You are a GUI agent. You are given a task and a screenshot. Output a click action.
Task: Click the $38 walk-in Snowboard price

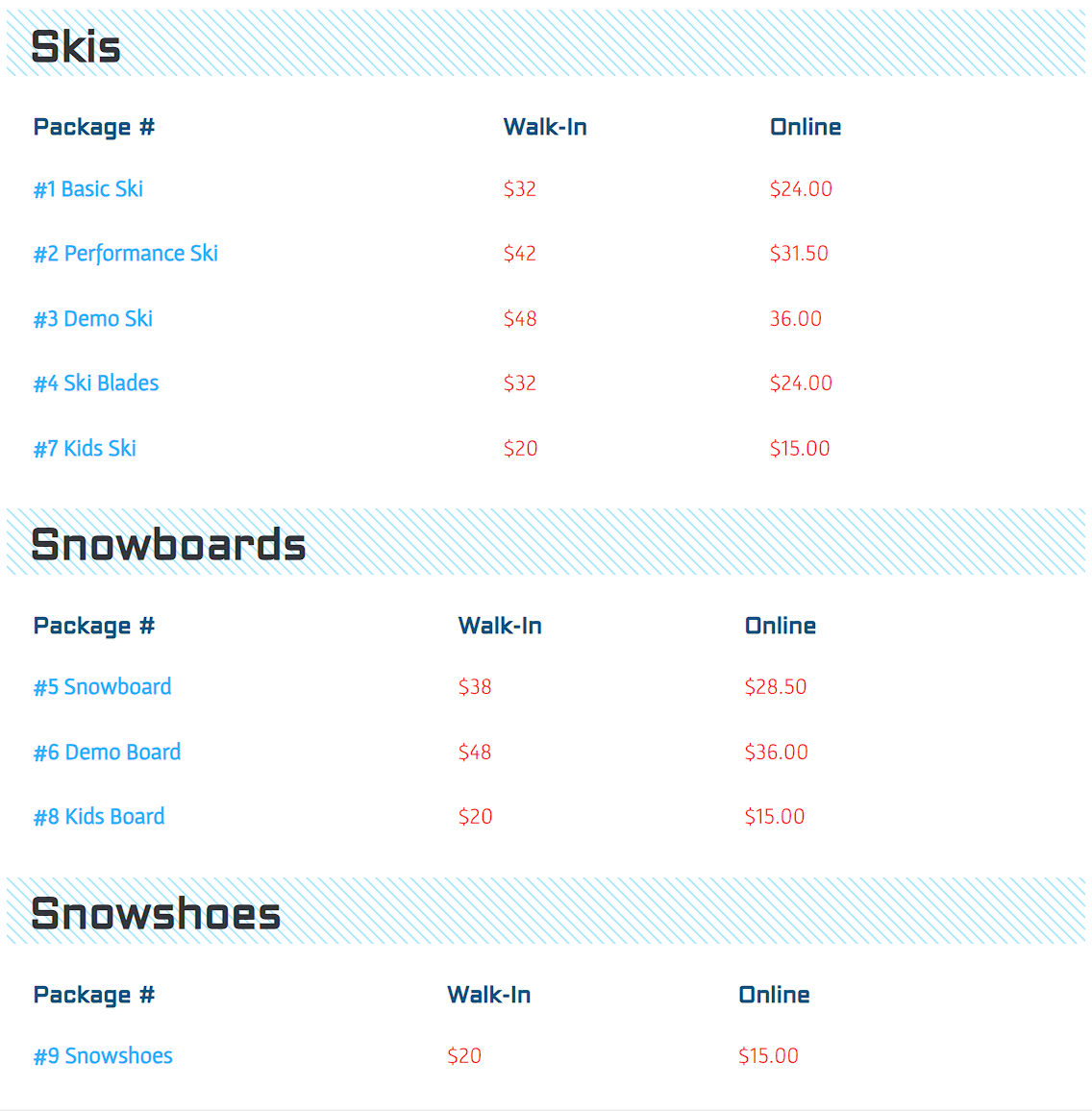tap(475, 686)
